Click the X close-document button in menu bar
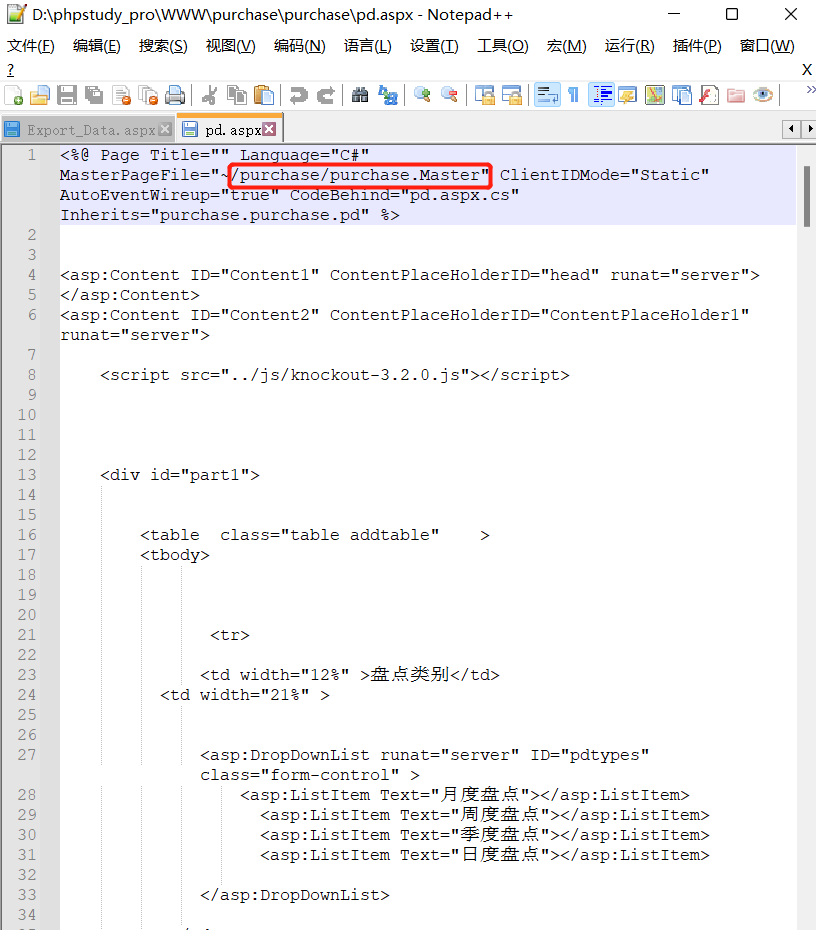Viewport: 816px width, 930px height. point(807,70)
